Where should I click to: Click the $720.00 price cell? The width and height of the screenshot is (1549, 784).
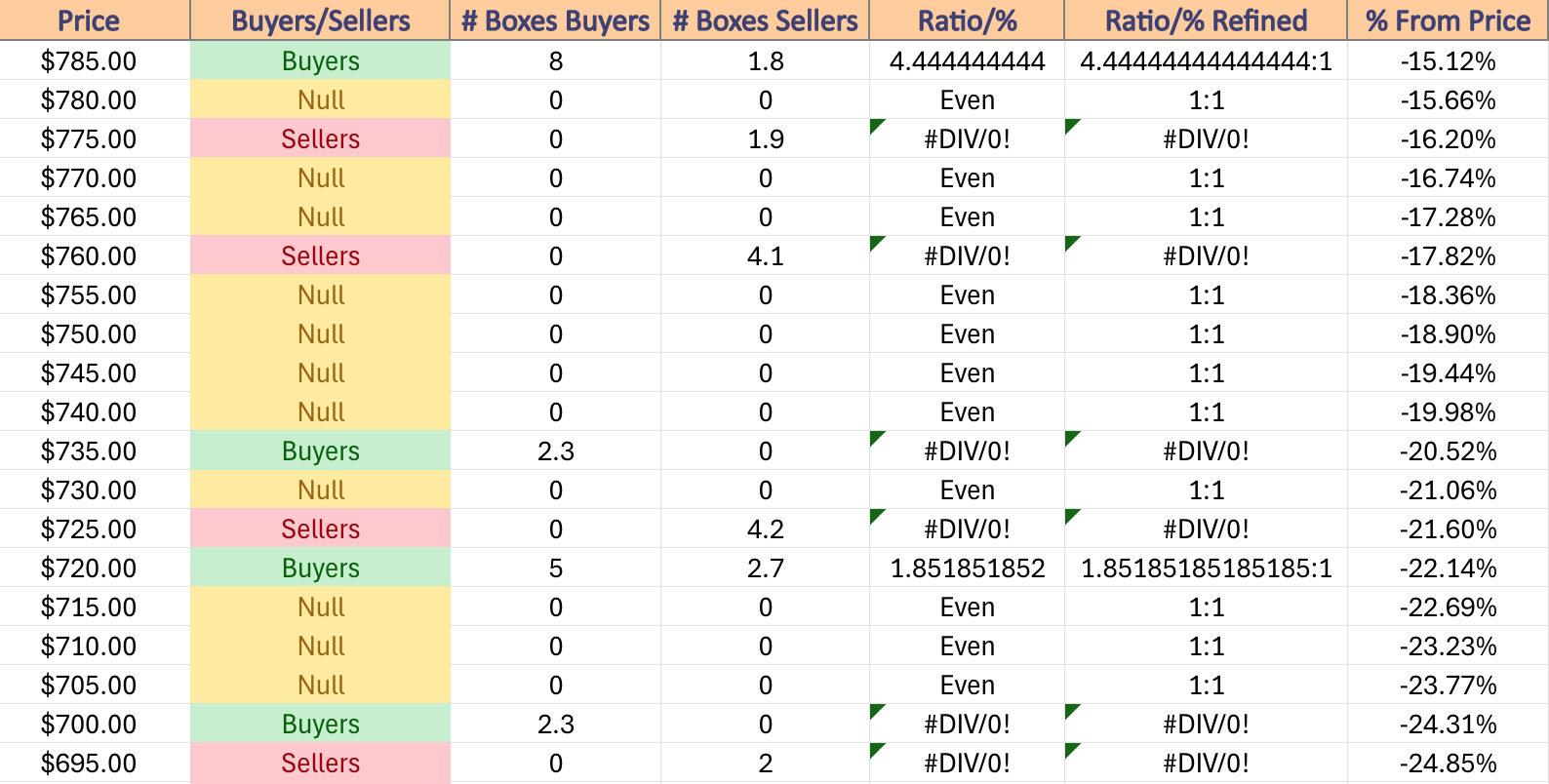[x=95, y=568]
